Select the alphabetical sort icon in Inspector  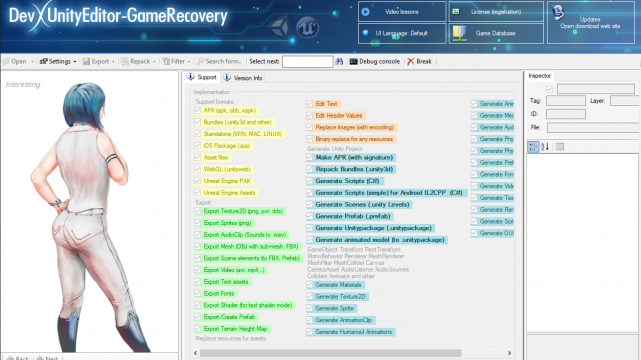click(545, 147)
